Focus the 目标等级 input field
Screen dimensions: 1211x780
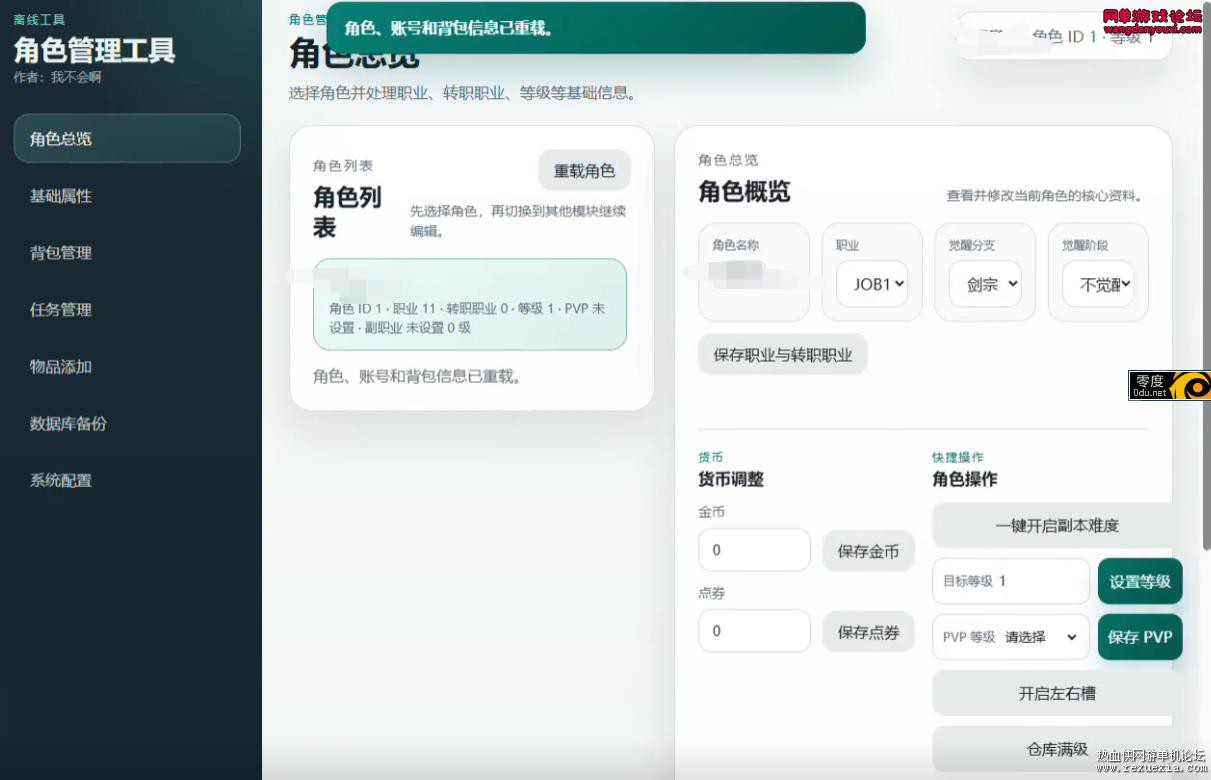[x=1011, y=581]
